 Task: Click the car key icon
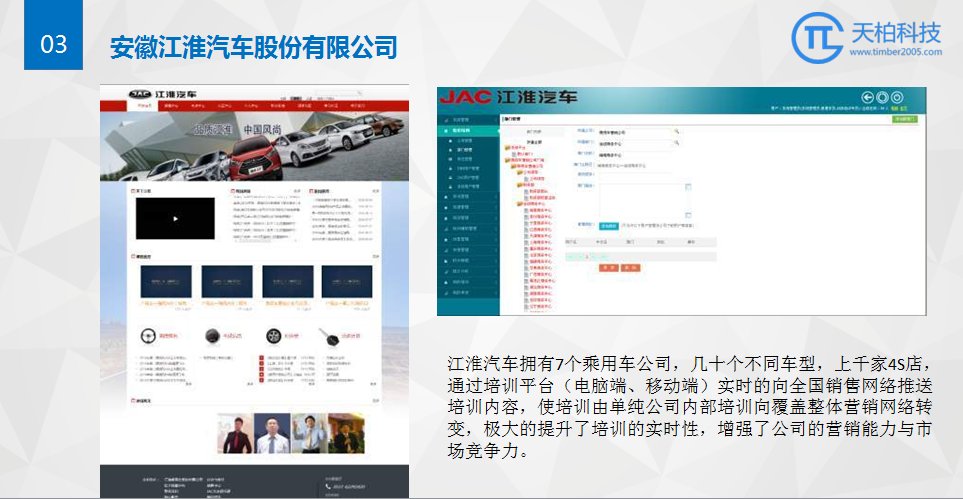click(331, 337)
